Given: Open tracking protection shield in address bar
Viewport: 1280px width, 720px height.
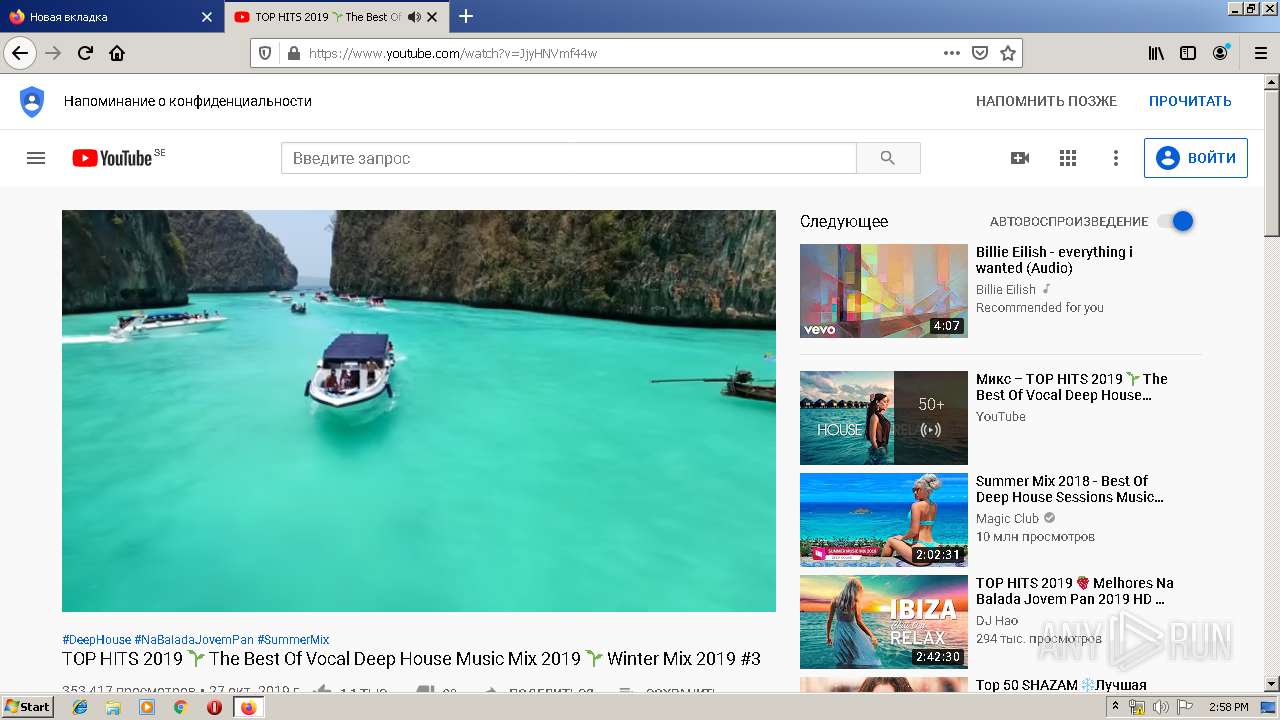Looking at the screenshot, I should point(265,53).
